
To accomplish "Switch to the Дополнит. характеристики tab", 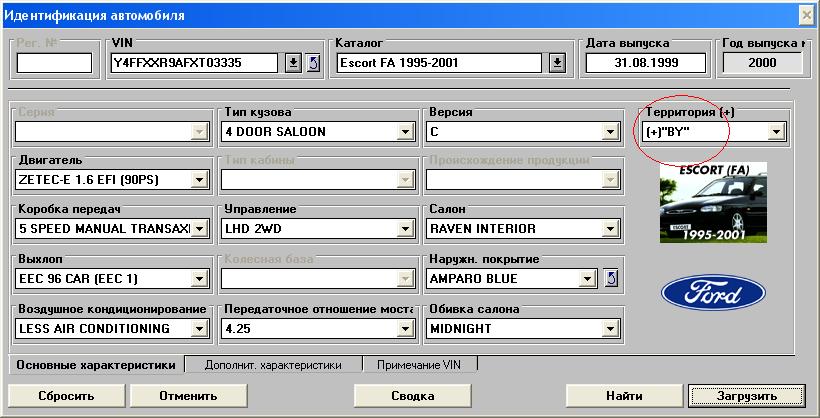I will tap(273, 365).
